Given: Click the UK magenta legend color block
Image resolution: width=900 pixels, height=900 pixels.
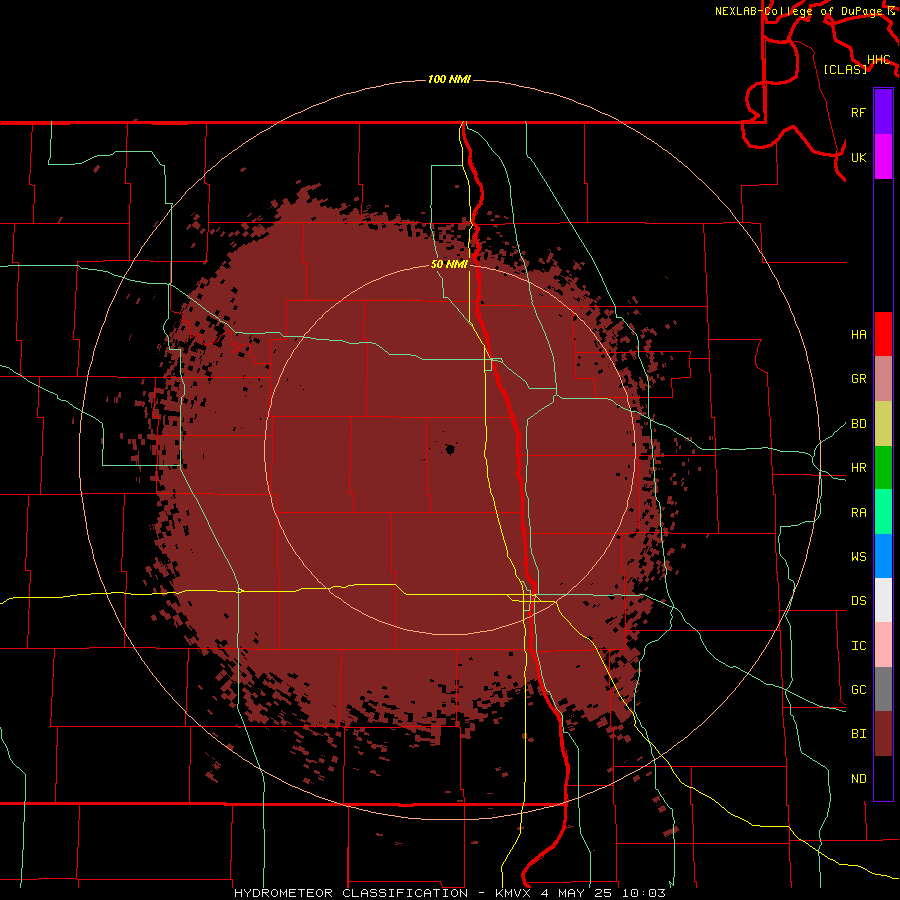Looking at the screenshot, I should click(x=883, y=157).
